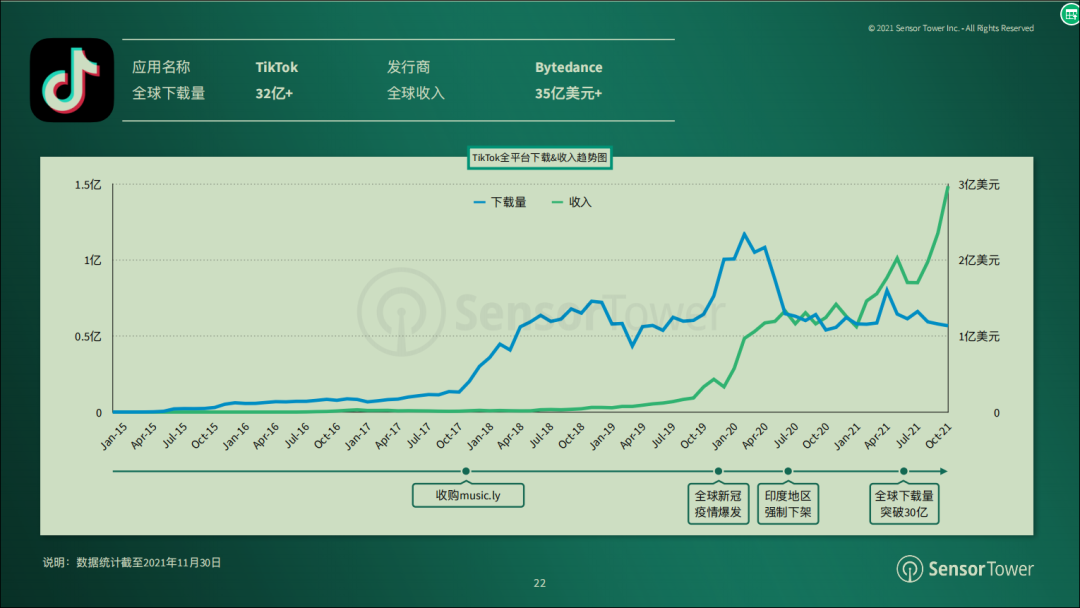Select the TikTok全平台下载&收入趋势图 title tab

click(540, 158)
